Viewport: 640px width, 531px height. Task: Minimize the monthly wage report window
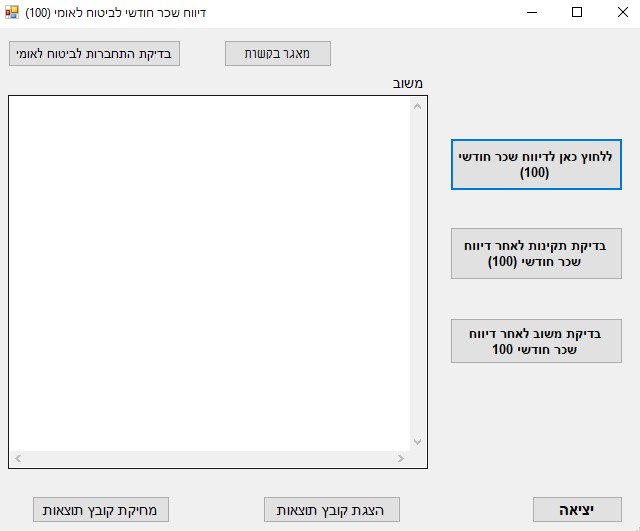pos(532,12)
